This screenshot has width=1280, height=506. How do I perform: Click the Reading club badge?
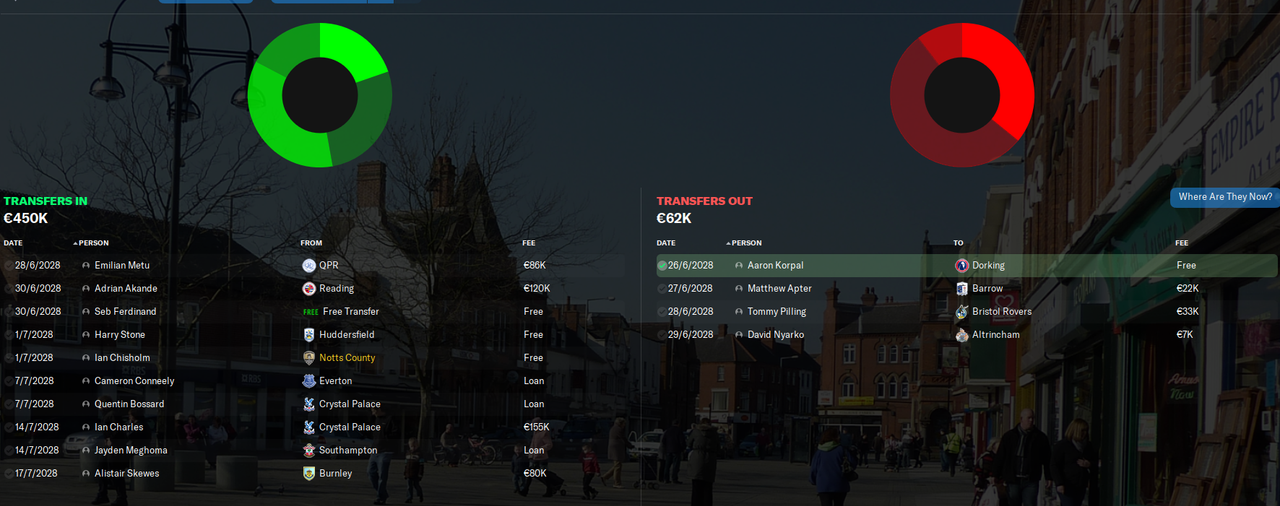(x=309, y=289)
